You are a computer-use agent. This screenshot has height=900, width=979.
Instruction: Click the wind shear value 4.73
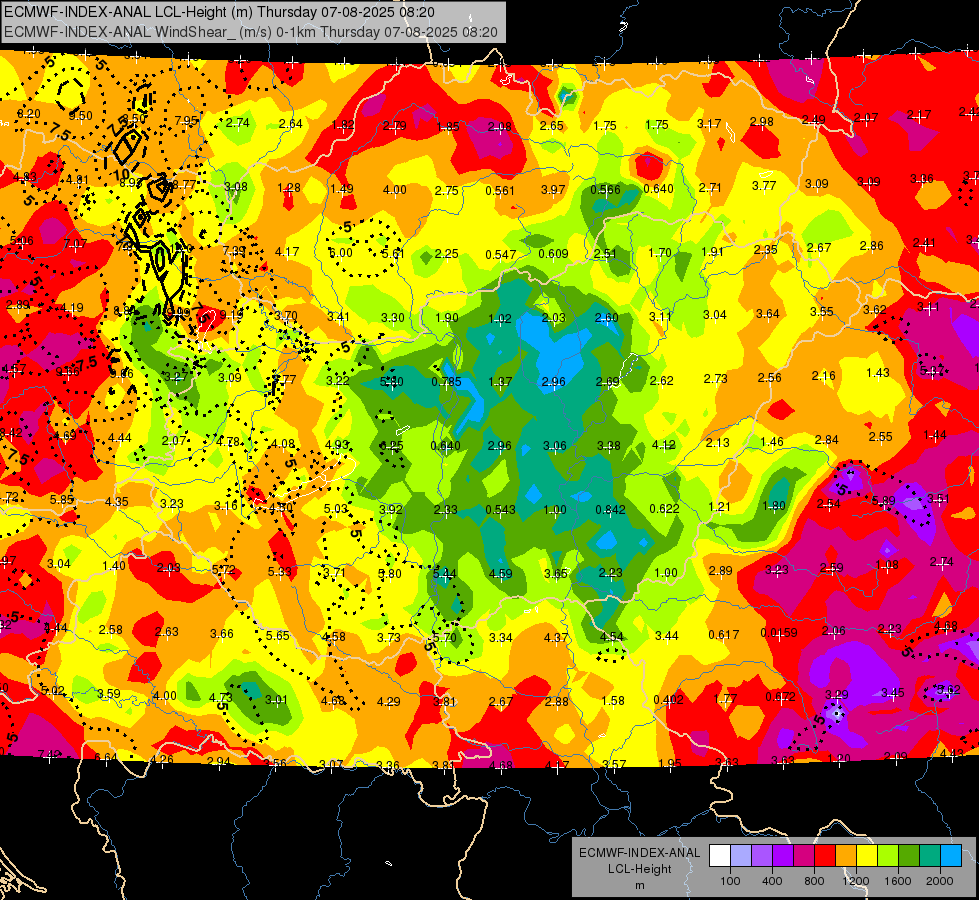click(x=220, y=698)
